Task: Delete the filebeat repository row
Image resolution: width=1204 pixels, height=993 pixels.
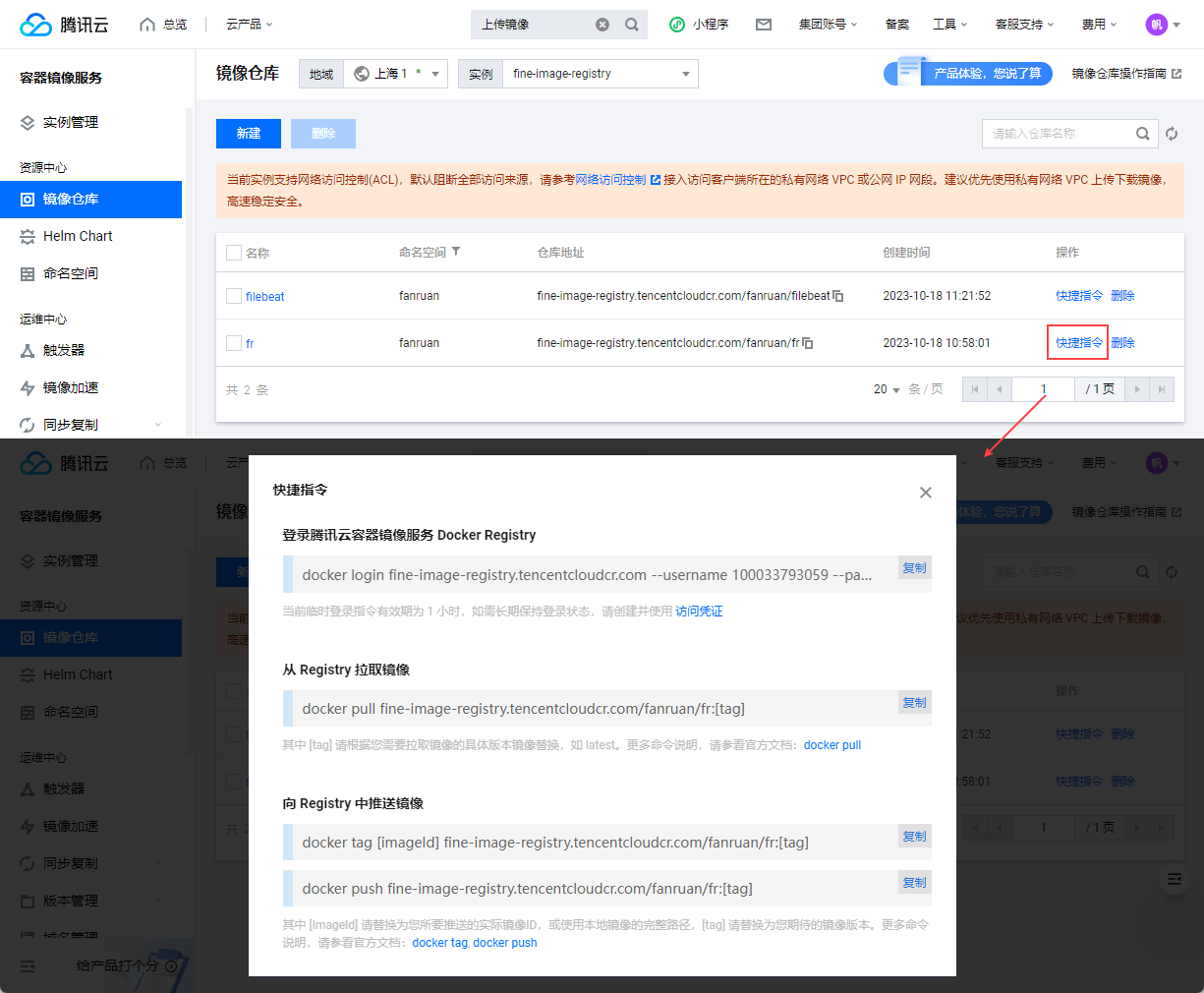Action: (1122, 296)
